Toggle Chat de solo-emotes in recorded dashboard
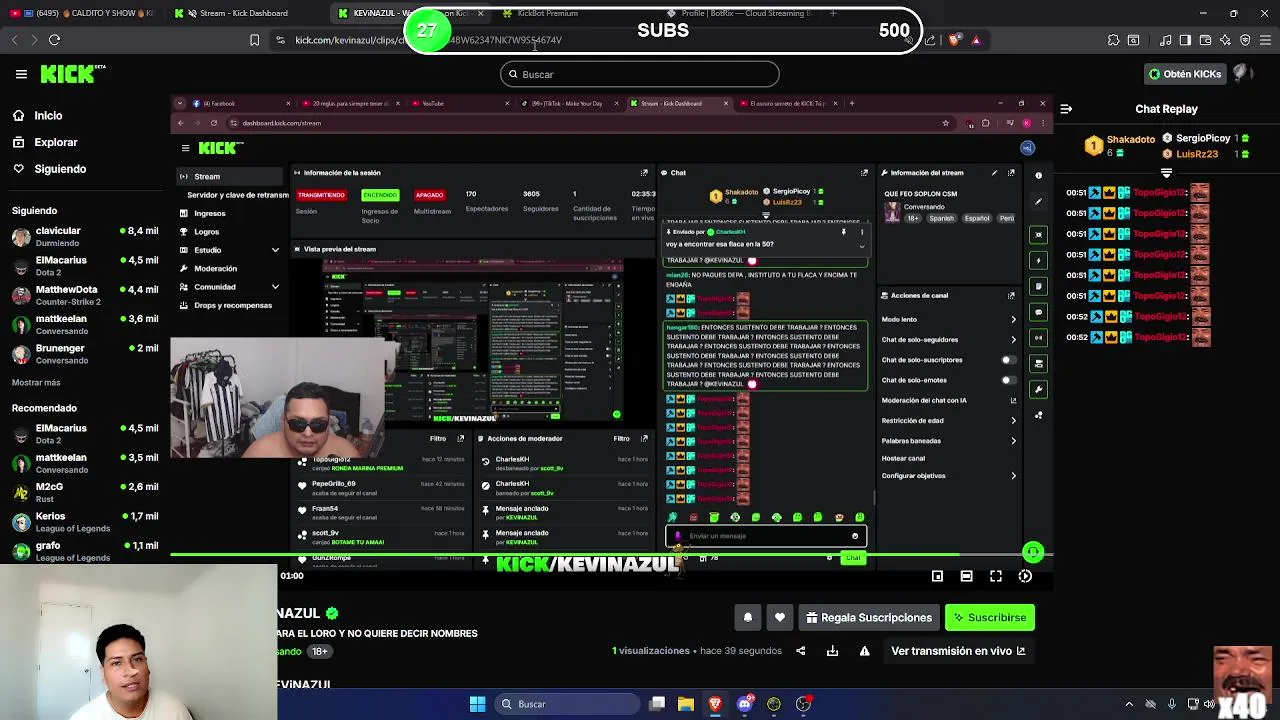 [x=1009, y=380]
